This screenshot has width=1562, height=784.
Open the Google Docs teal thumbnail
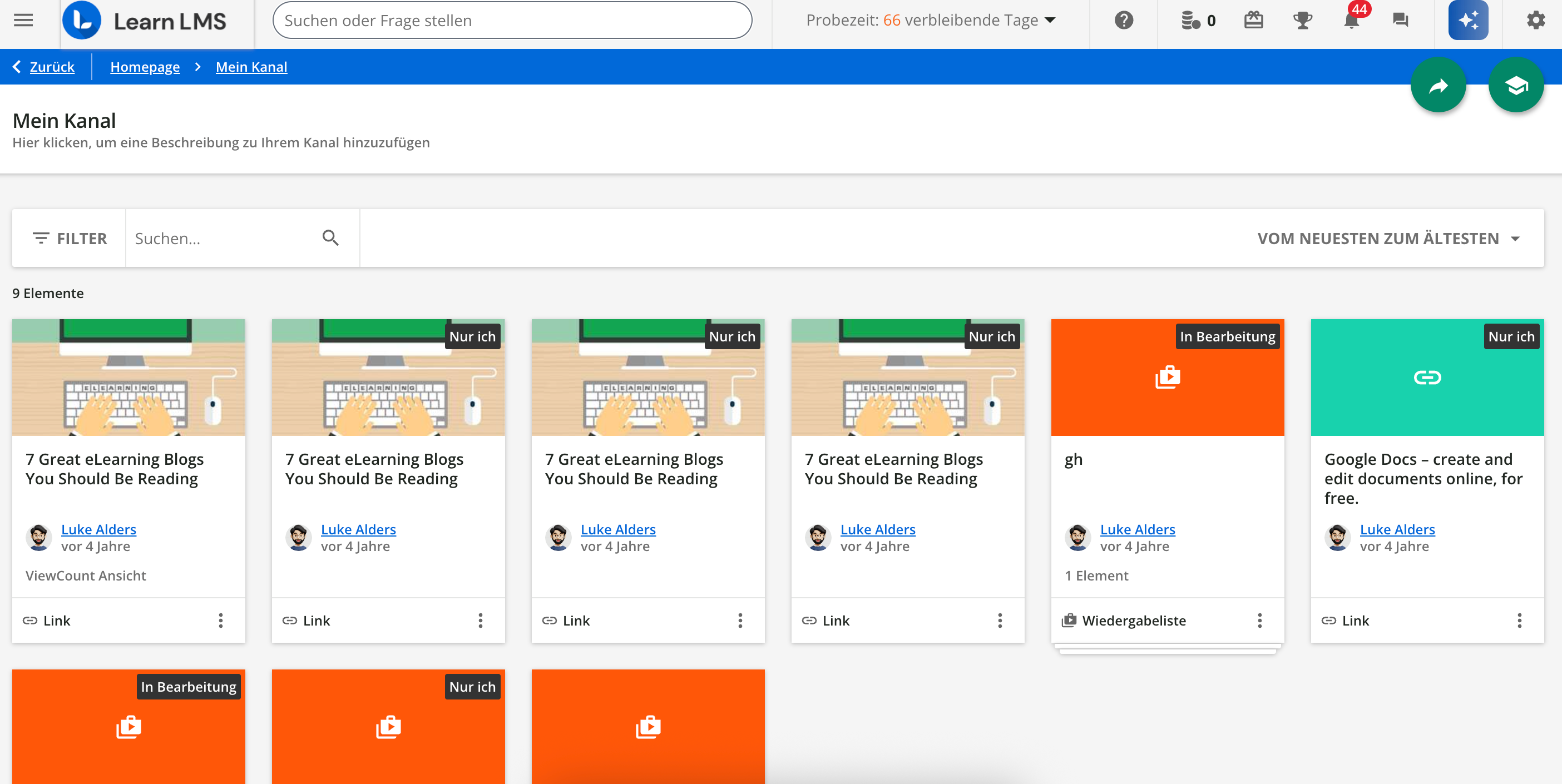[x=1427, y=378]
